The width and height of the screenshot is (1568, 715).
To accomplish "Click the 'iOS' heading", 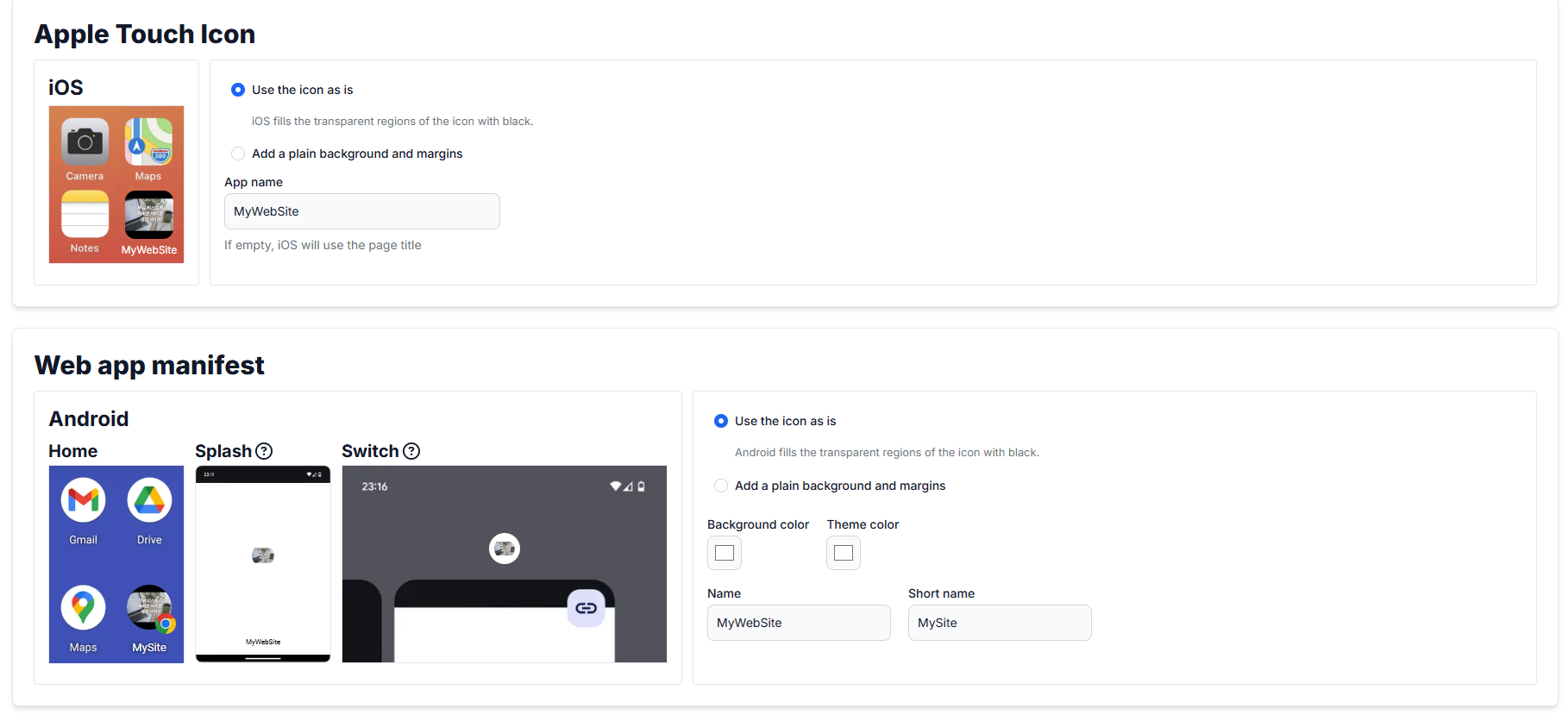I will coord(66,87).
